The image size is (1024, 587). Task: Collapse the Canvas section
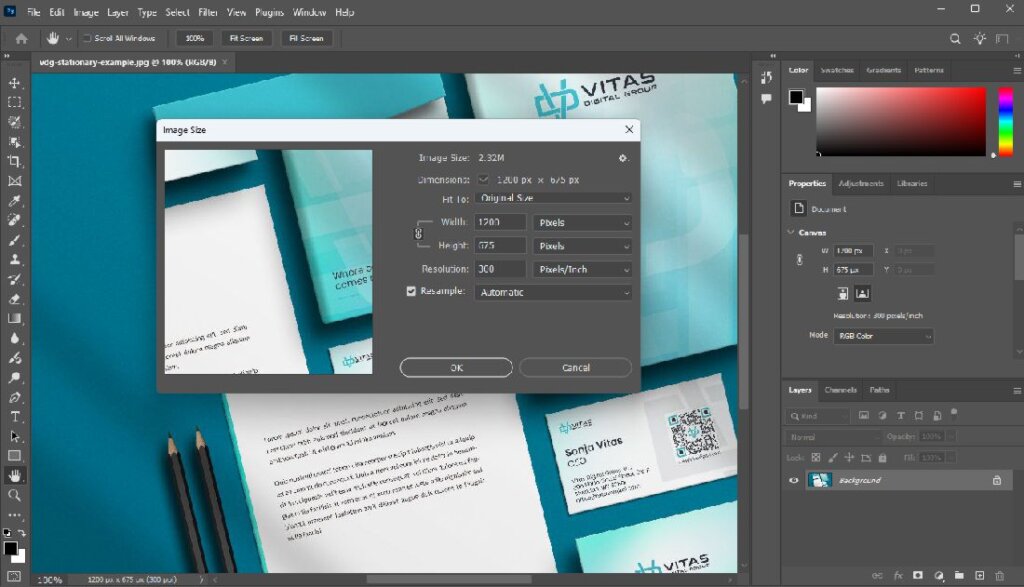coord(791,232)
